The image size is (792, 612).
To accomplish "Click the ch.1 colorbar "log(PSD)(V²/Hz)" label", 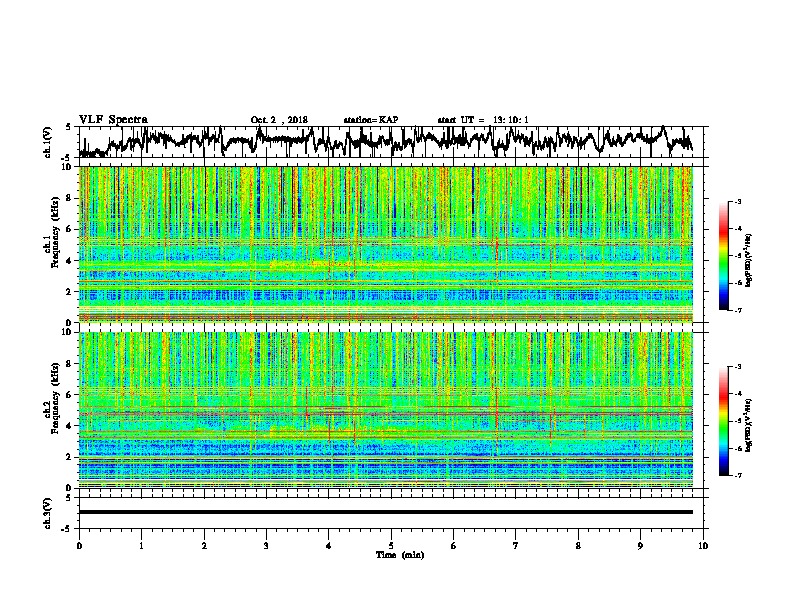I will (x=748, y=261).
